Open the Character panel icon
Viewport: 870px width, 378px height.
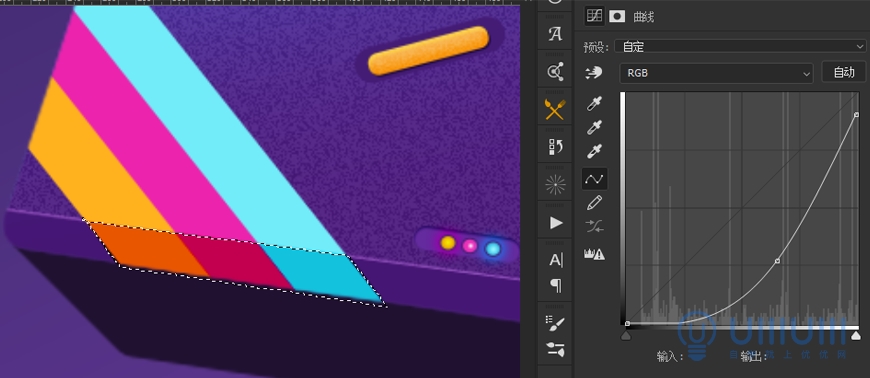pos(555,260)
